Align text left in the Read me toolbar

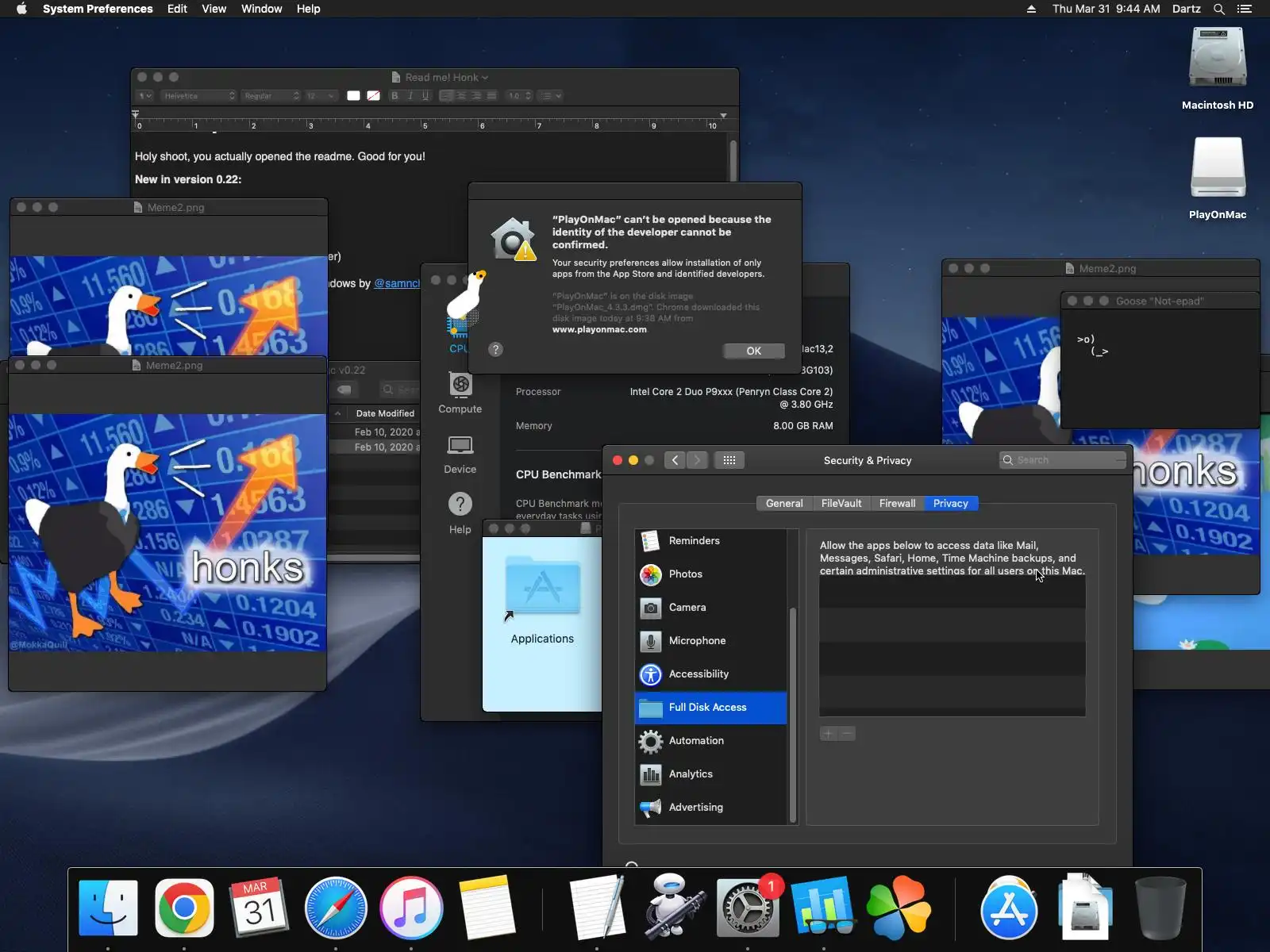[446, 96]
